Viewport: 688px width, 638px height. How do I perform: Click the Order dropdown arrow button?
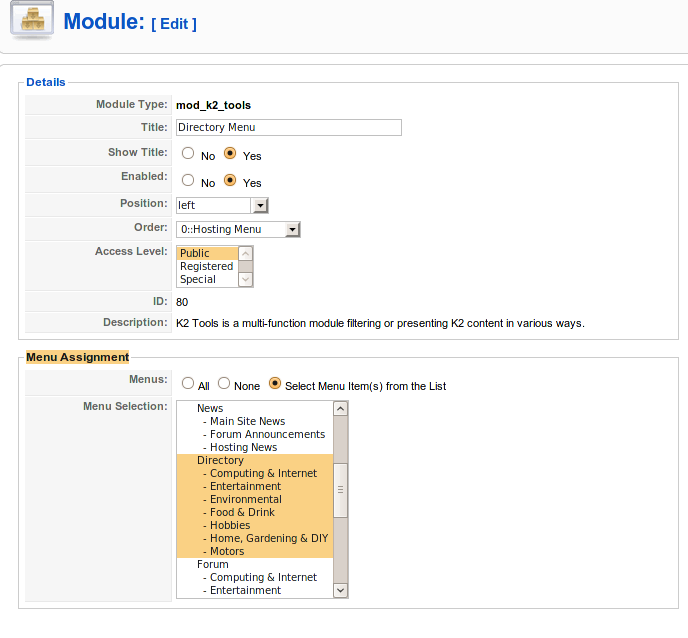click(292, 229)
